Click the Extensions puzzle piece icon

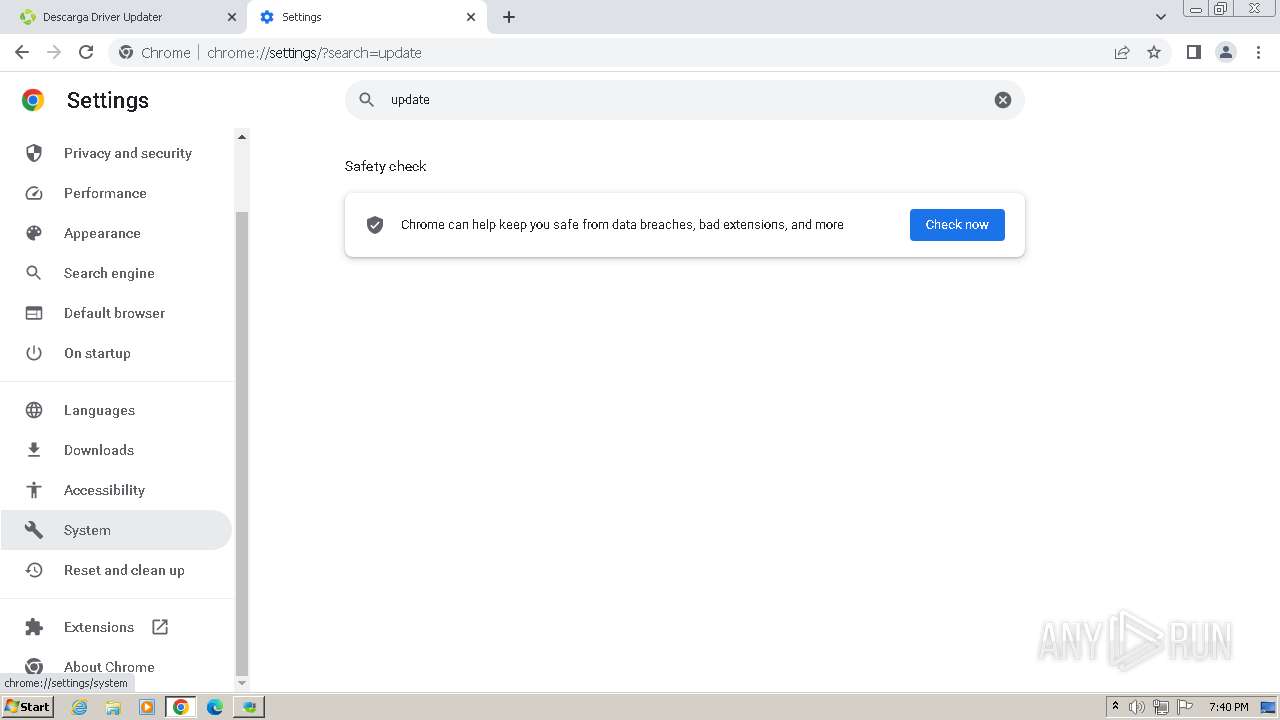(34, 627)
